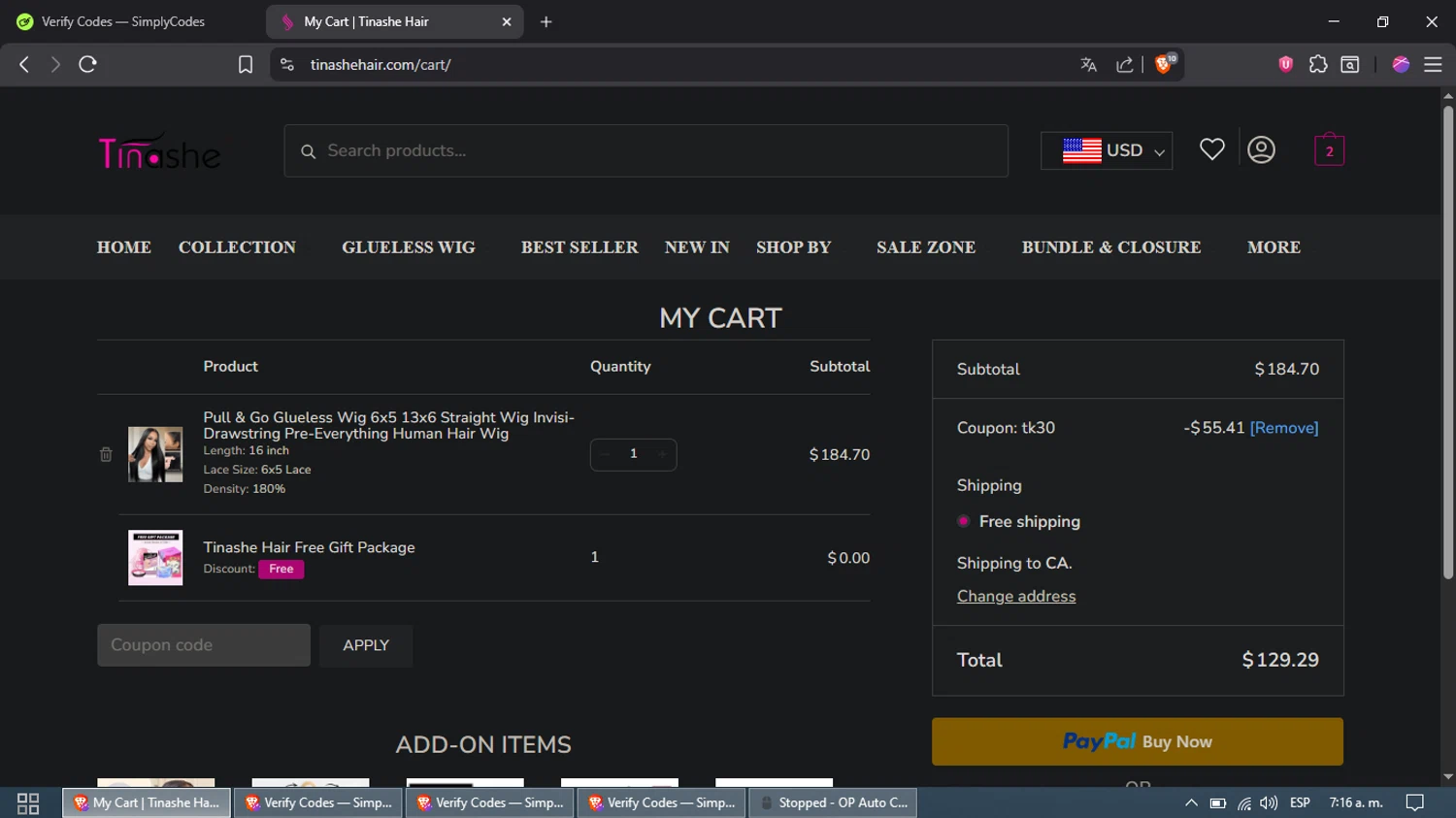Open a new browser tab
This screenshot has width=1456, height=818.
coord(546,21)
